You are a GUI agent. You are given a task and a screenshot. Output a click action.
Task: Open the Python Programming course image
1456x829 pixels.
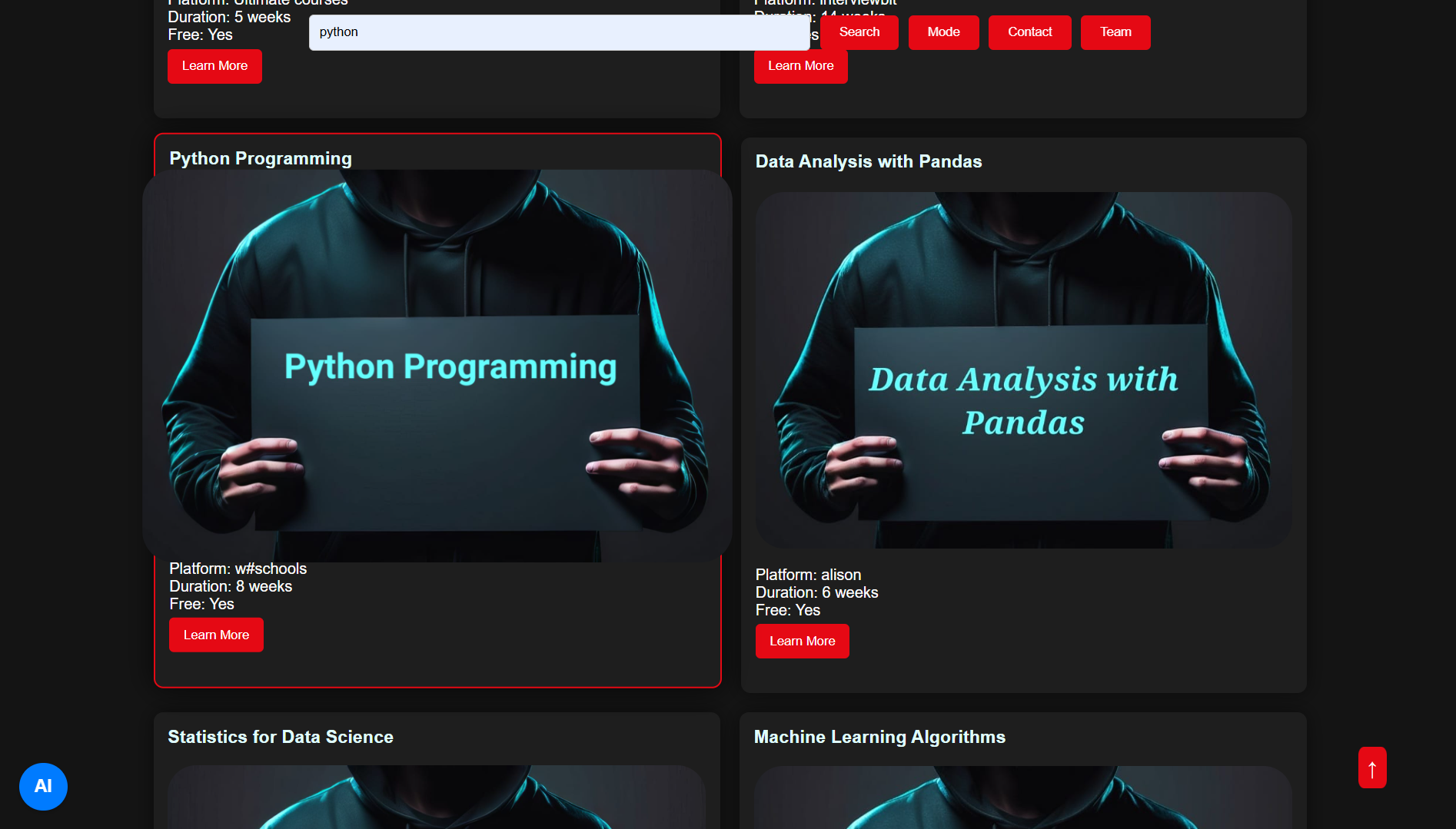coord(437,366)
